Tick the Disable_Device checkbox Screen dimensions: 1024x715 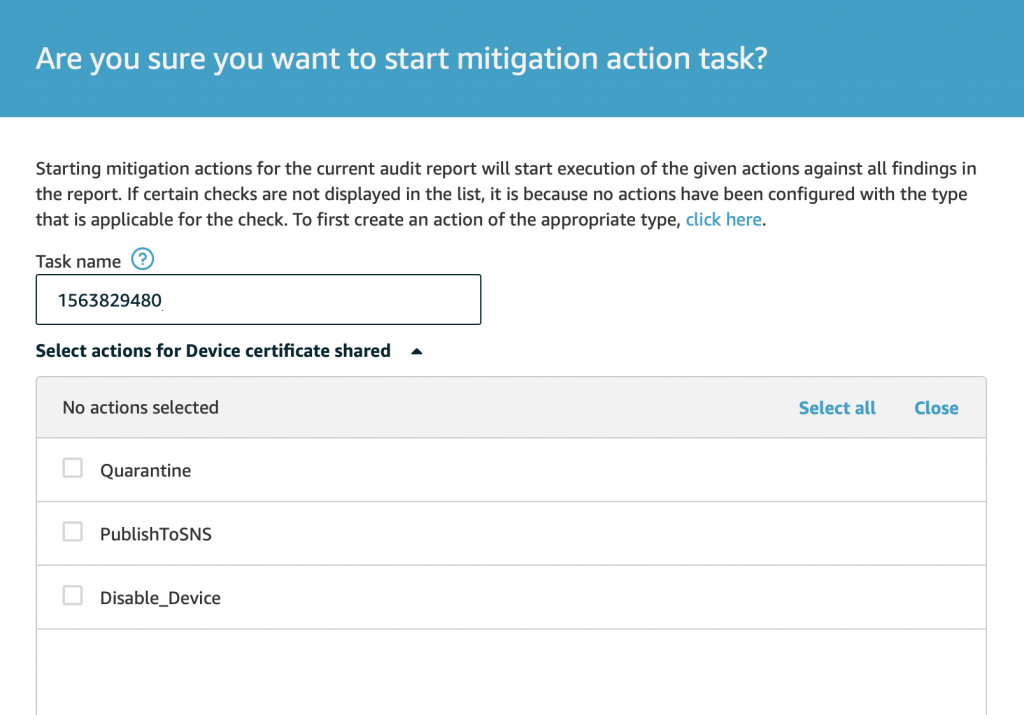click(73, 597)
